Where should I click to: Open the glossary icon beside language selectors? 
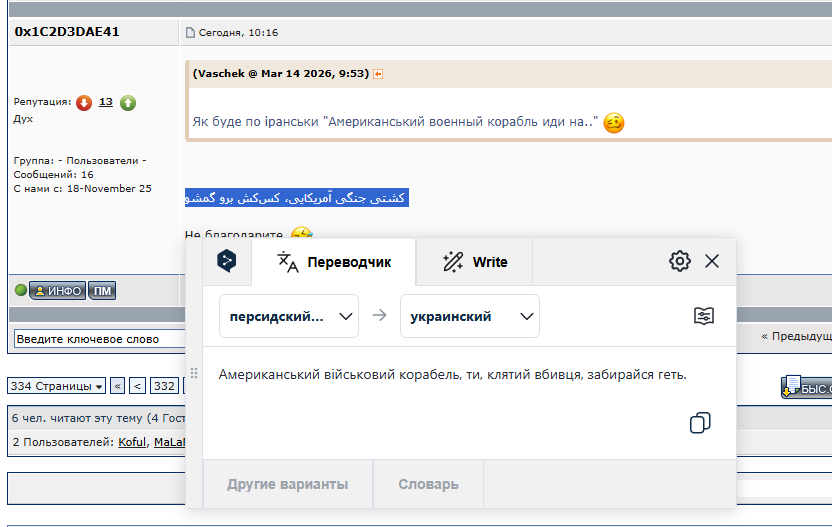tap(704, 316)
